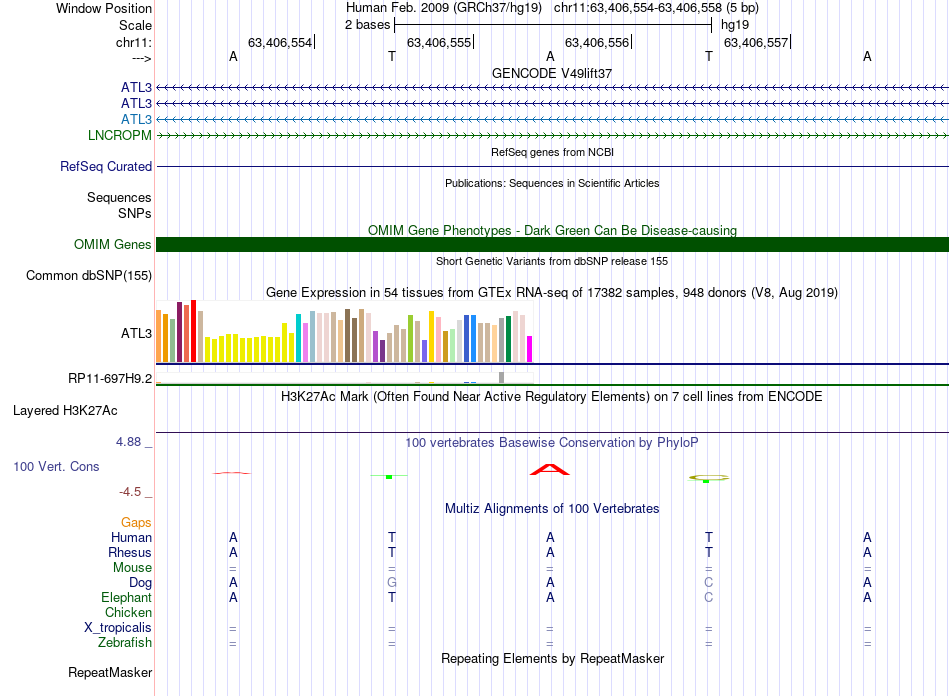Click the 4.88 PhyloP maximum value
This screenshot has height=696, width=950.
tap(128, 442)
